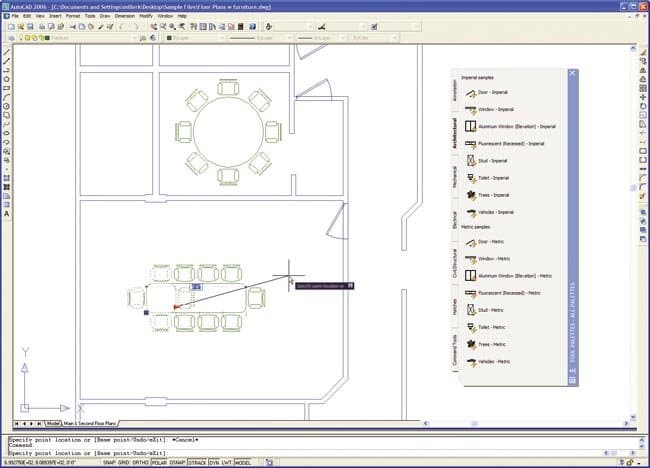The height and width of the screenshot is (468, 650).
Task: Toggle OSNAP in the status bar
Action: click(x=177, y=462)
